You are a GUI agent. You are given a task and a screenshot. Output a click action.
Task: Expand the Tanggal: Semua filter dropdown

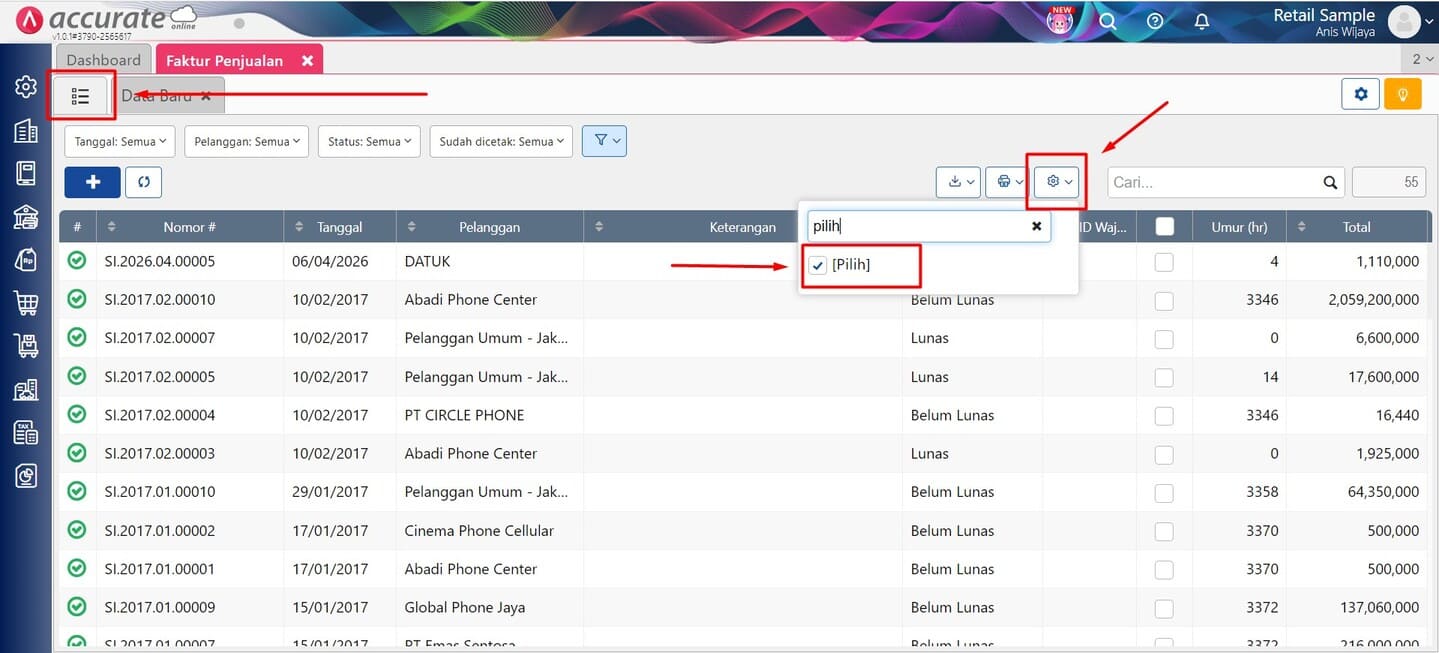[x=120, y=142]
